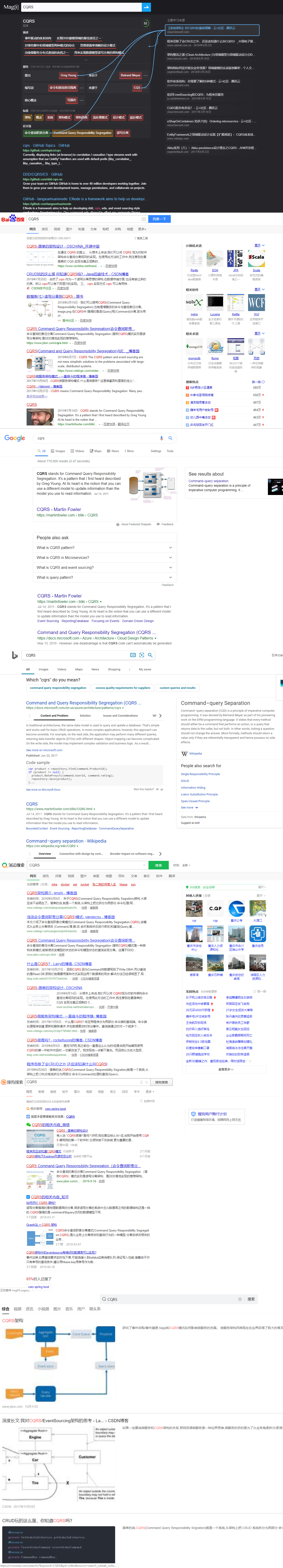Expand 'What is CQRS in Microservices?' question
The image size is (283, 1568).
pyautogui.click(x=105, y=558)
